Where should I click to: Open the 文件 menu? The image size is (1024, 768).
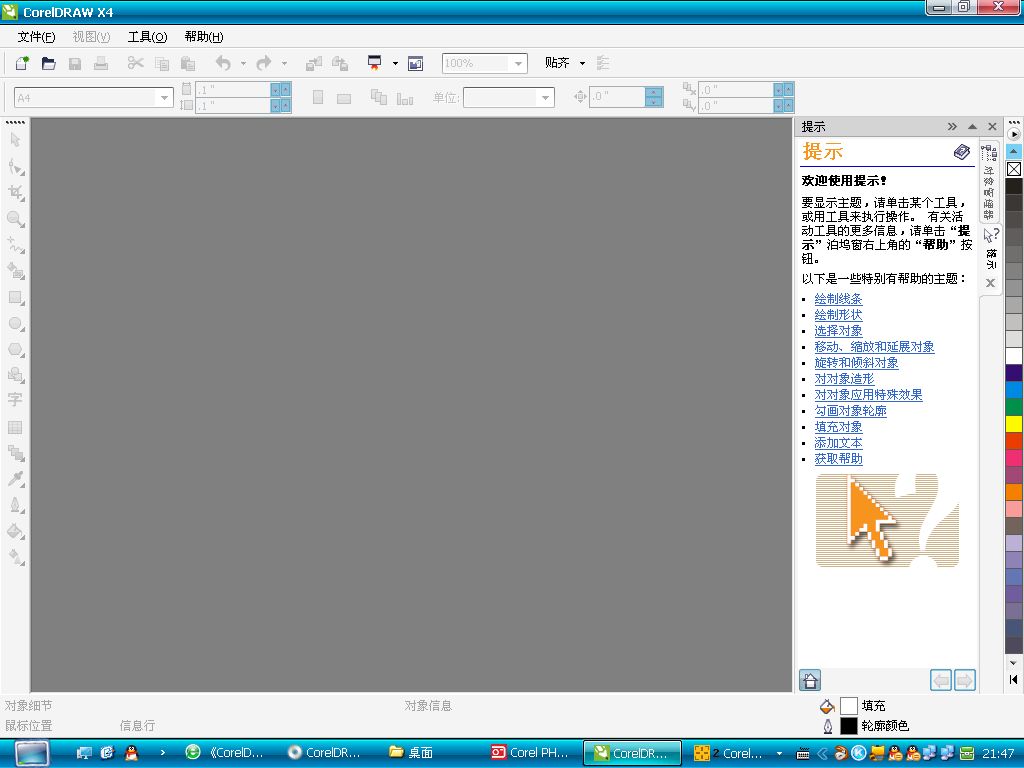[x=37, y=37]
